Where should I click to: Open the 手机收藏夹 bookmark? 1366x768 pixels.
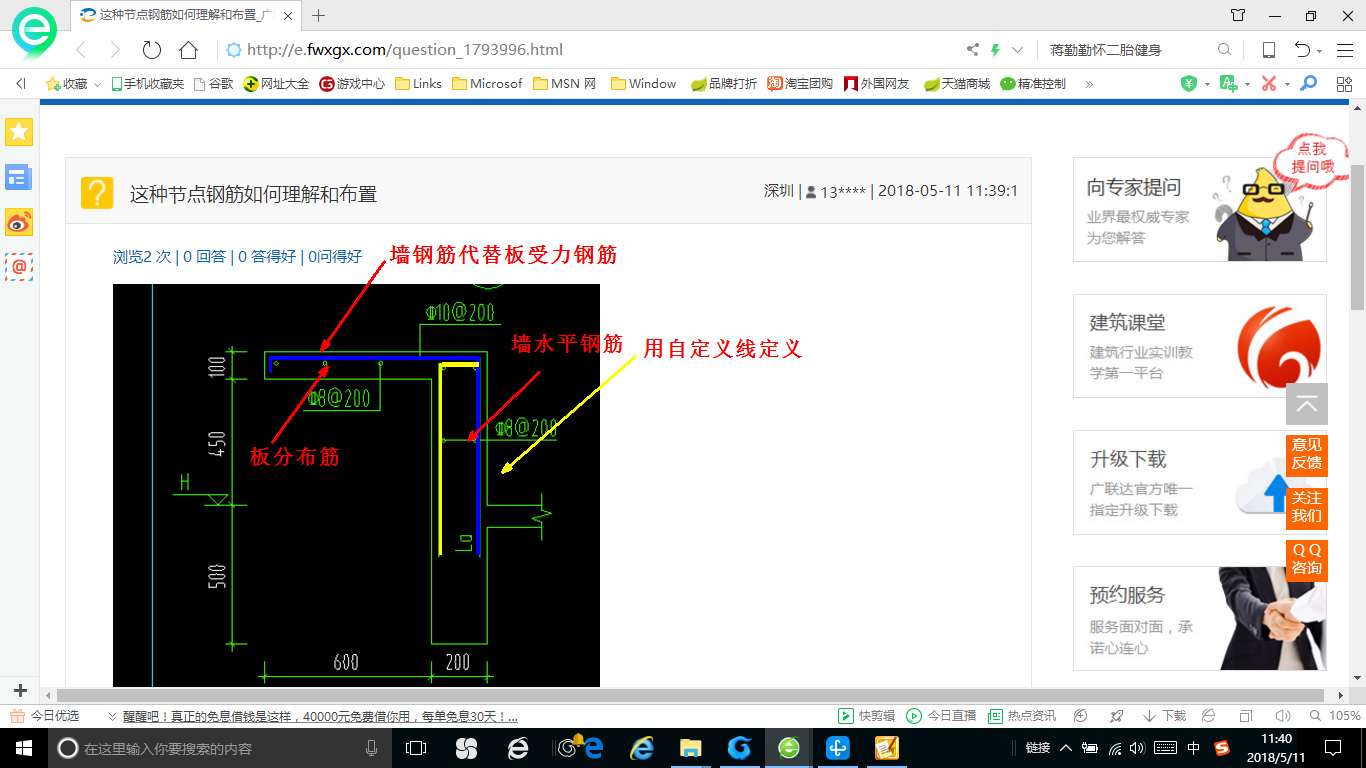147,84
